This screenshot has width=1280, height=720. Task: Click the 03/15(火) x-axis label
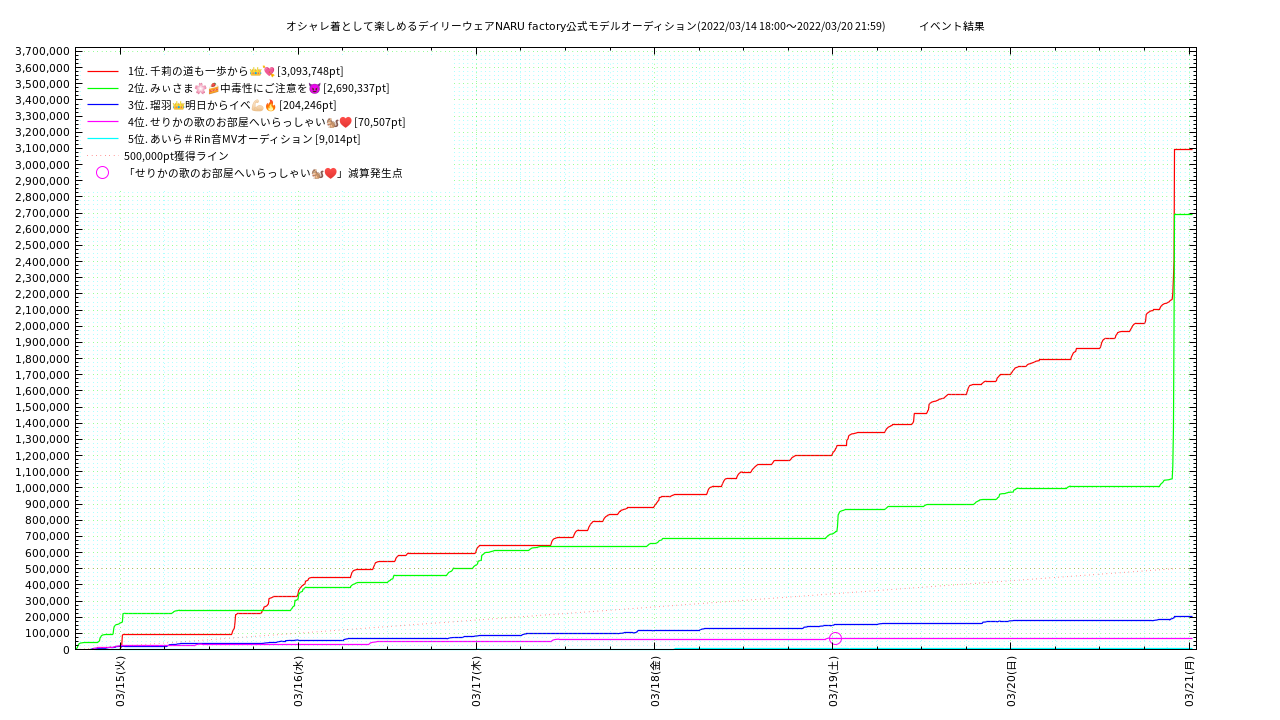120,682
